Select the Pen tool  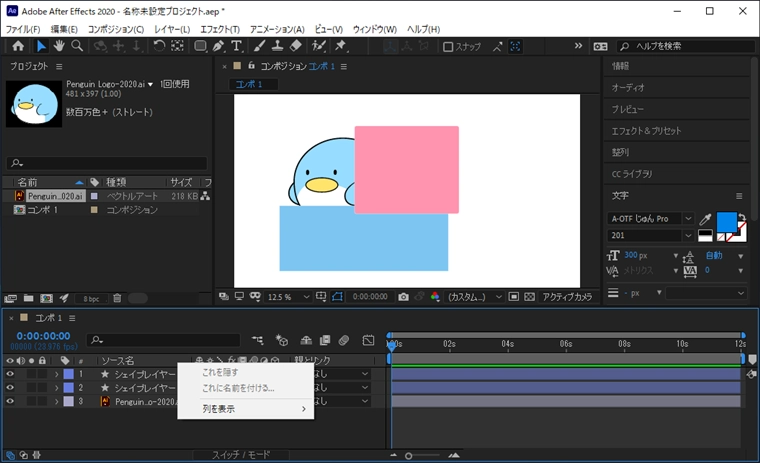(x=219, y=46)
